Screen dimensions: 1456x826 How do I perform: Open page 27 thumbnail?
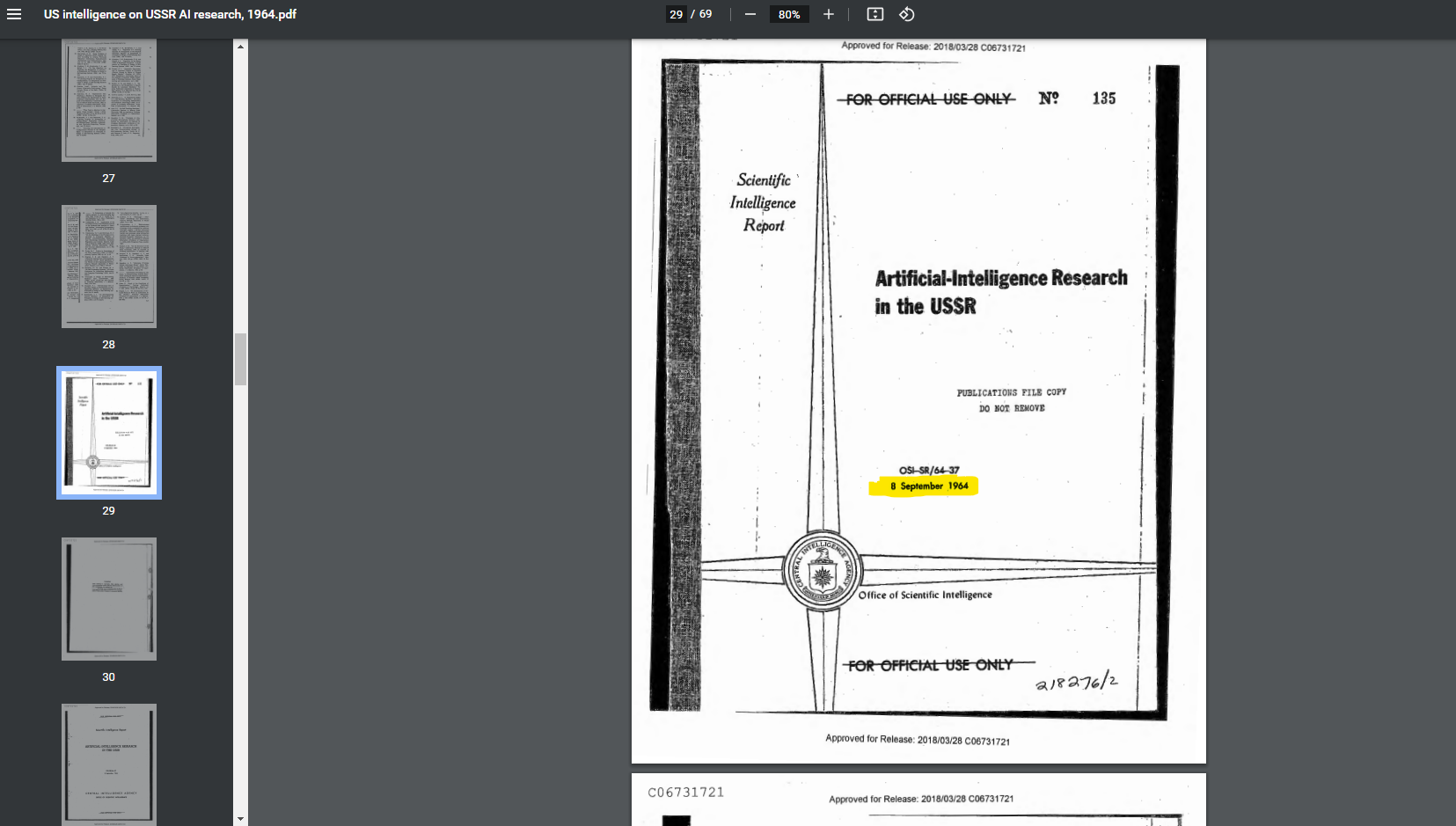tap(109, 100)
